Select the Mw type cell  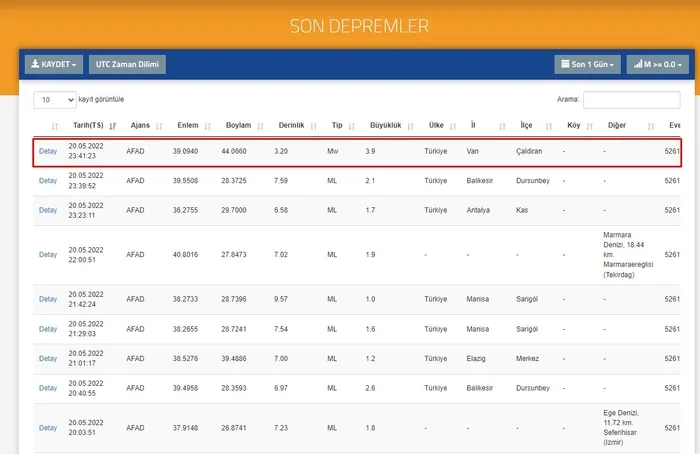tap(333, 151)
